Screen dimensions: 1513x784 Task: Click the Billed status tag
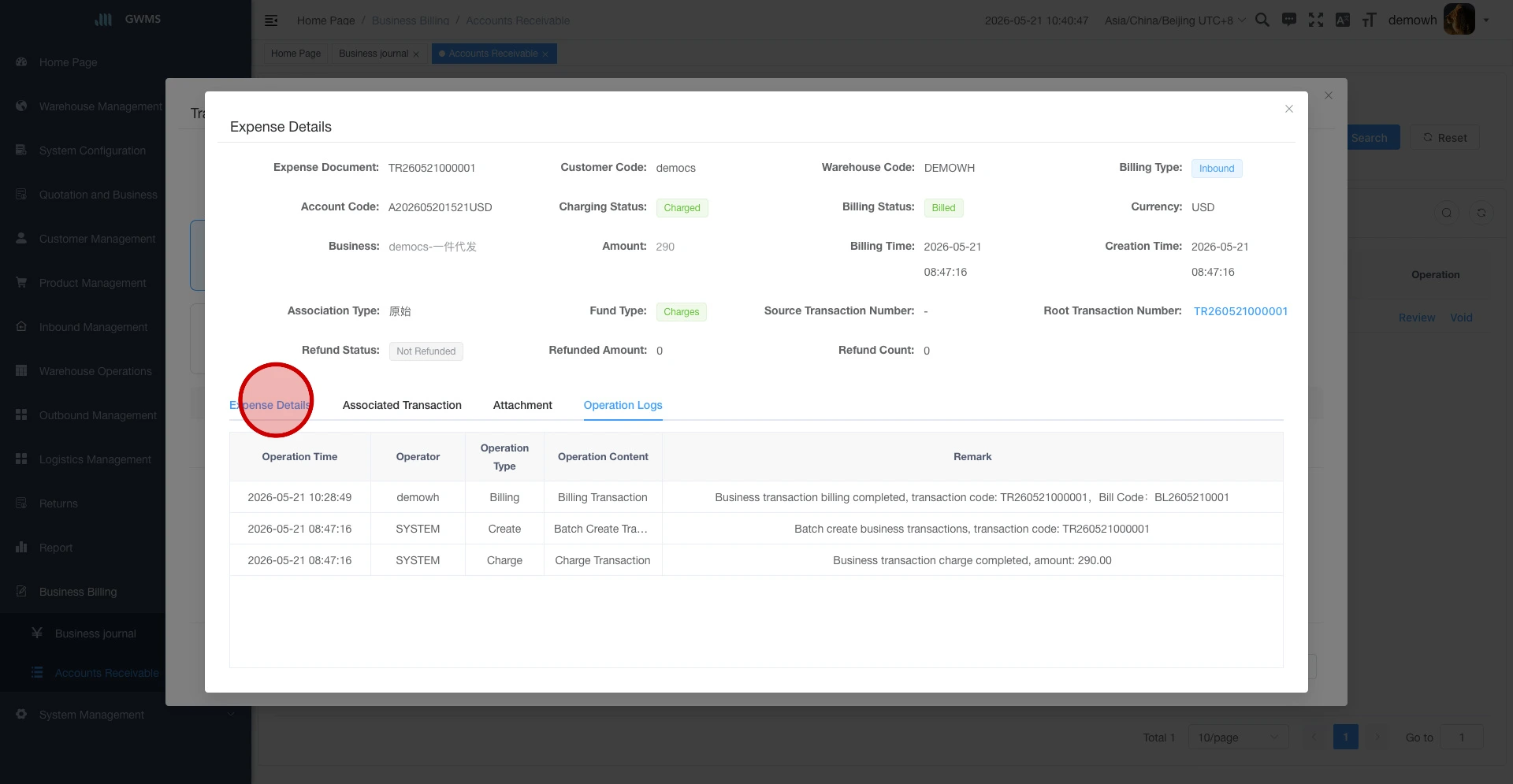(x=943, y=208)
